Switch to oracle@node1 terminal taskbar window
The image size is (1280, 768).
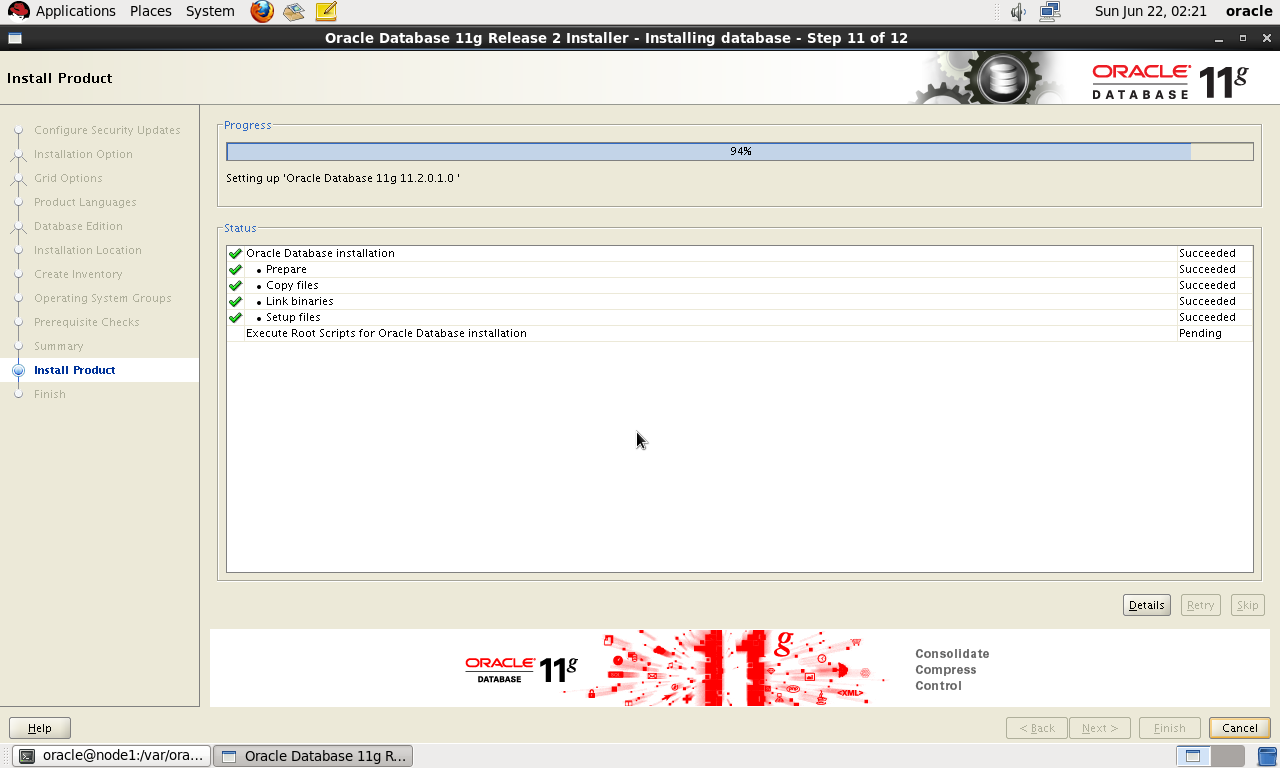point(112,756)
